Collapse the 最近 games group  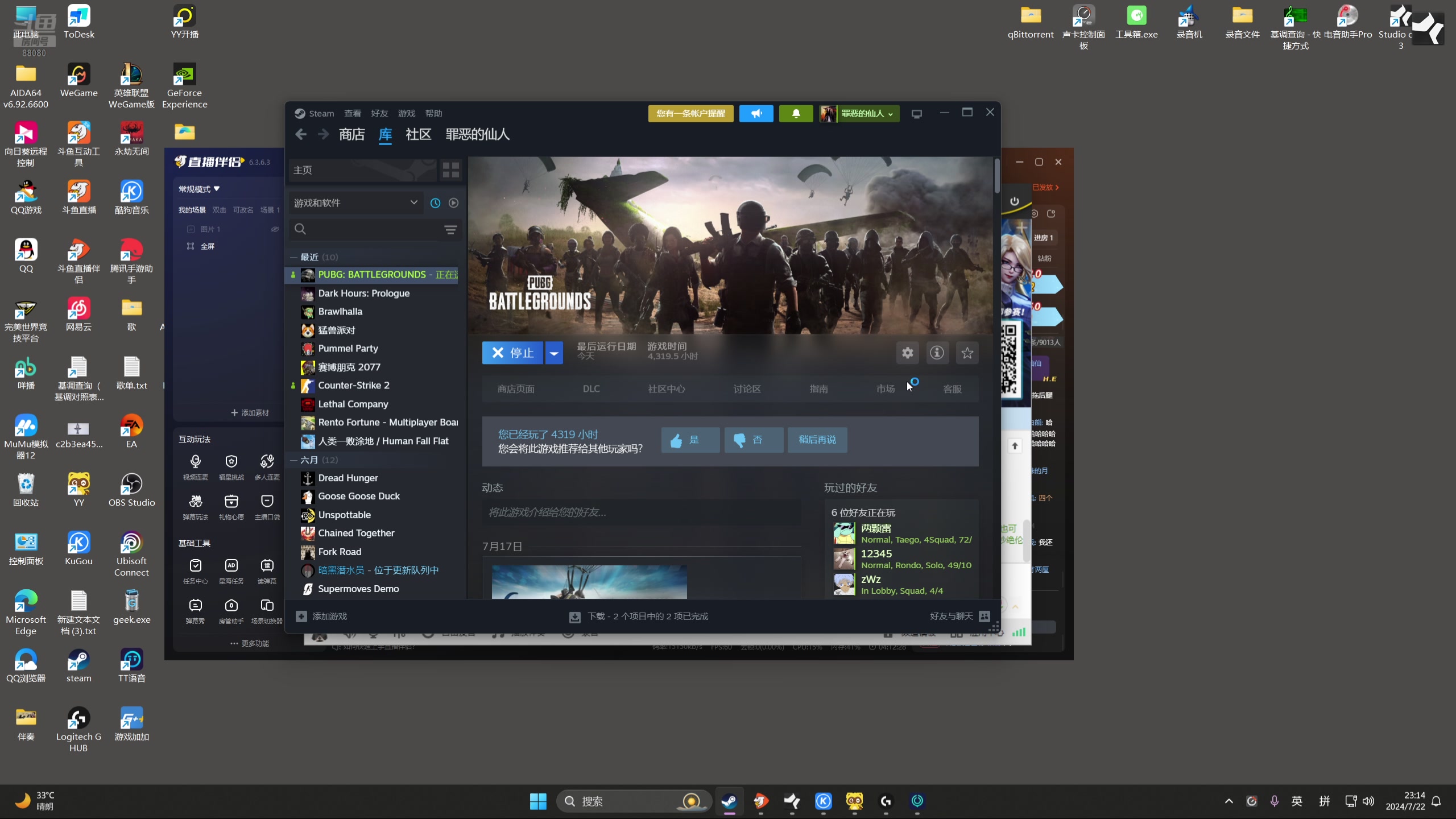pyautogui.click(x=293, y=257)
